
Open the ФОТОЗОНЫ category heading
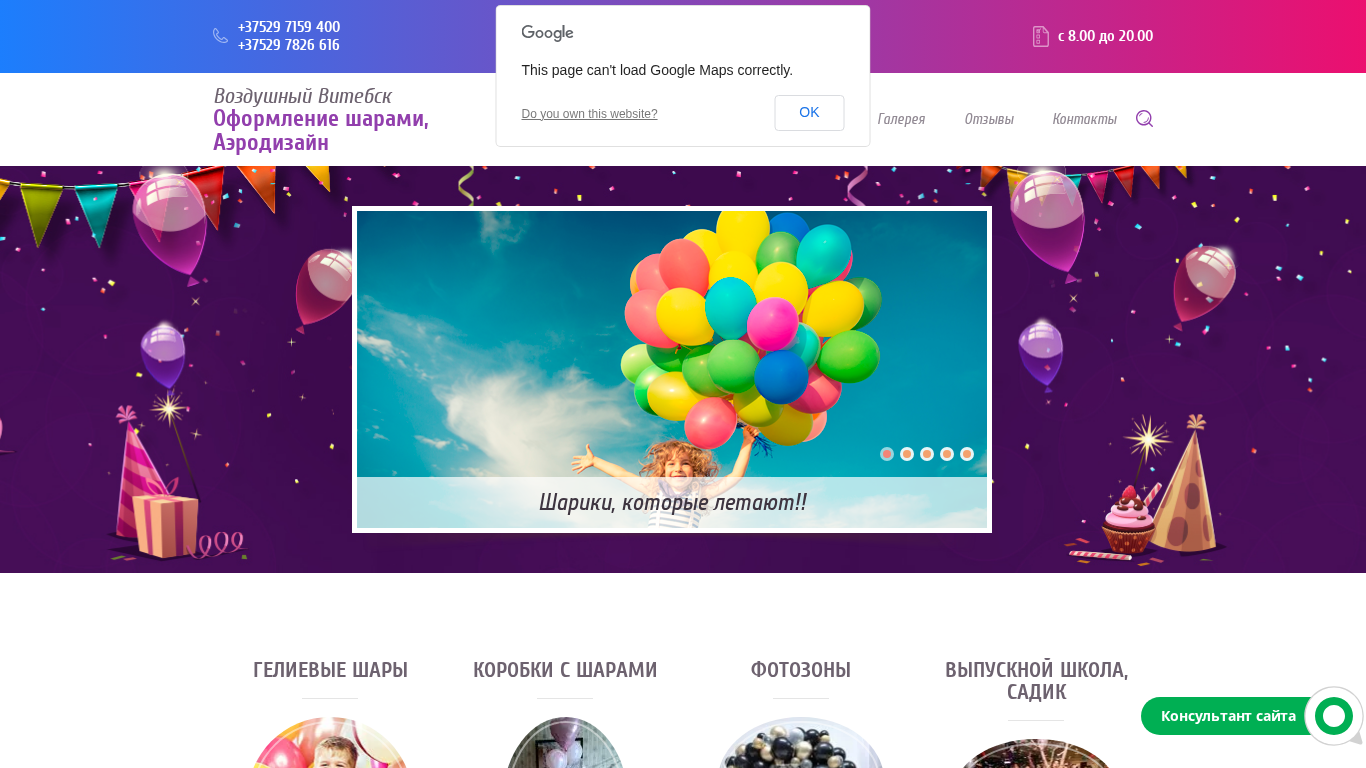pos(801,670)
